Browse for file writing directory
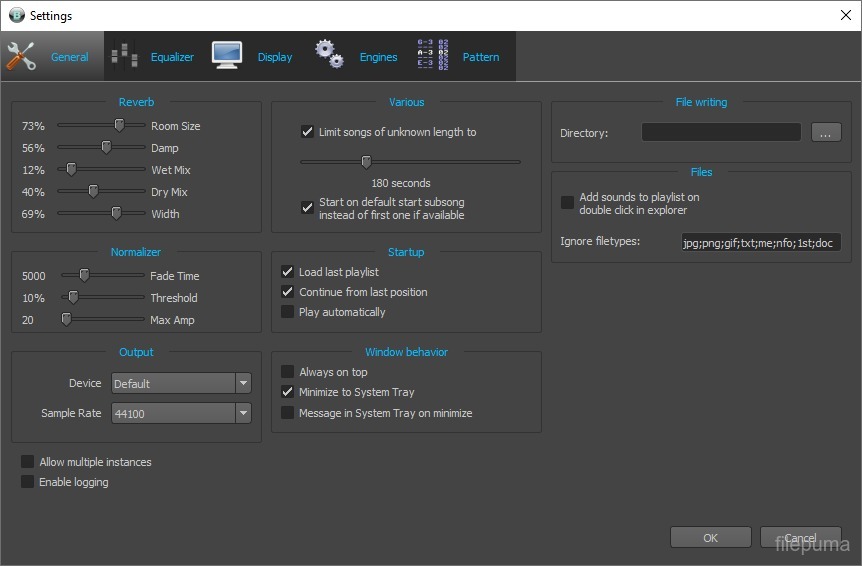This screenshot has width=862, height=566. (826, 133)
